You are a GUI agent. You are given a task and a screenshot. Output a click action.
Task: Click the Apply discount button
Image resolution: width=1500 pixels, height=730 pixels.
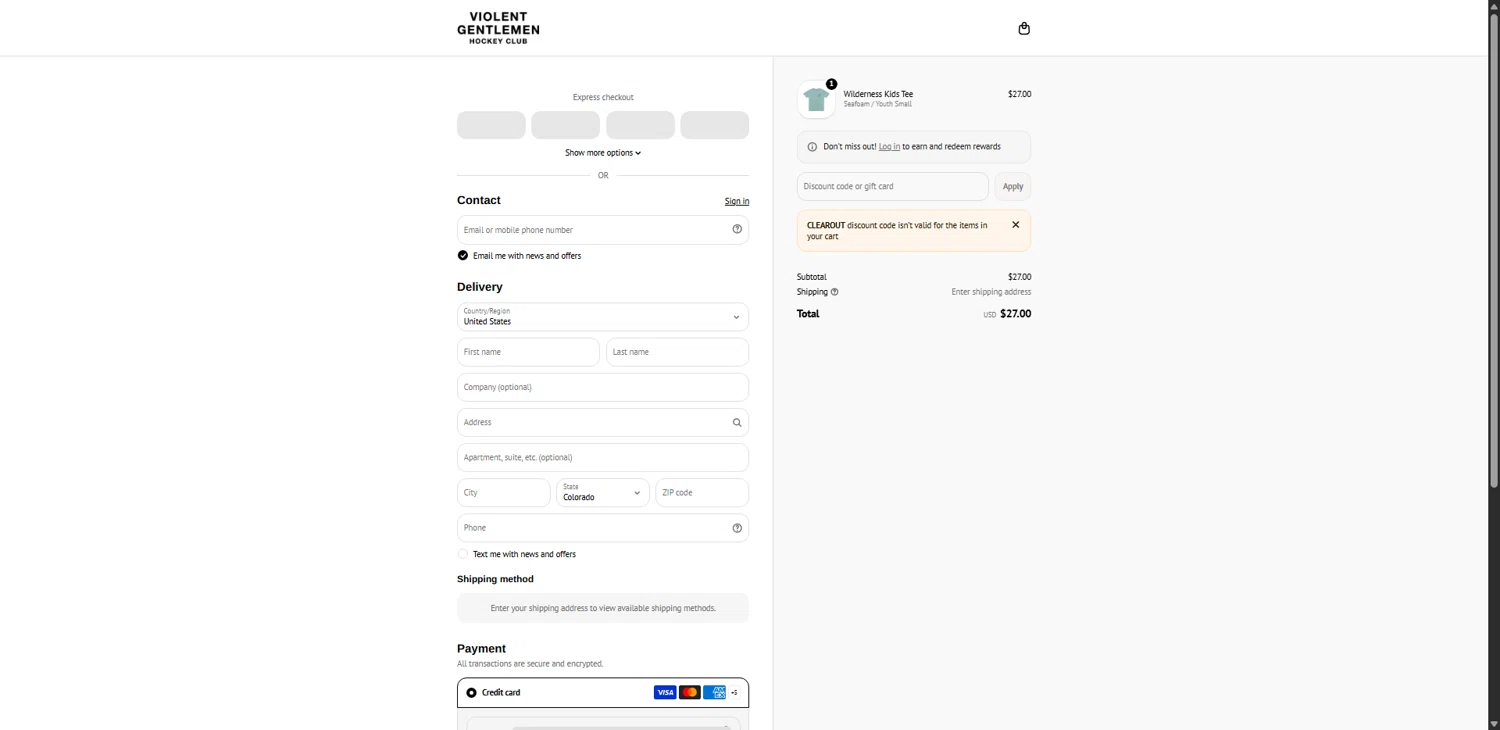[1013, 186]
